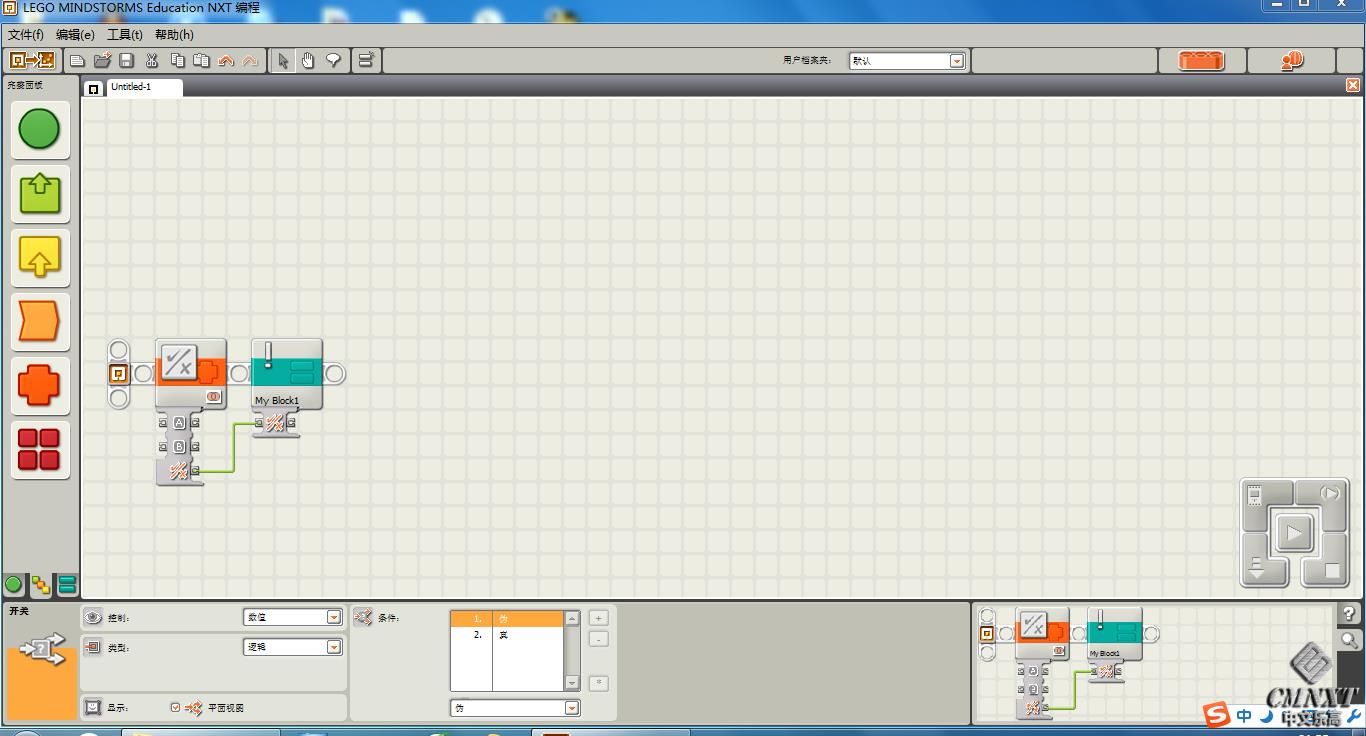Close the Untitled-1 program tab

[1353, 86]
